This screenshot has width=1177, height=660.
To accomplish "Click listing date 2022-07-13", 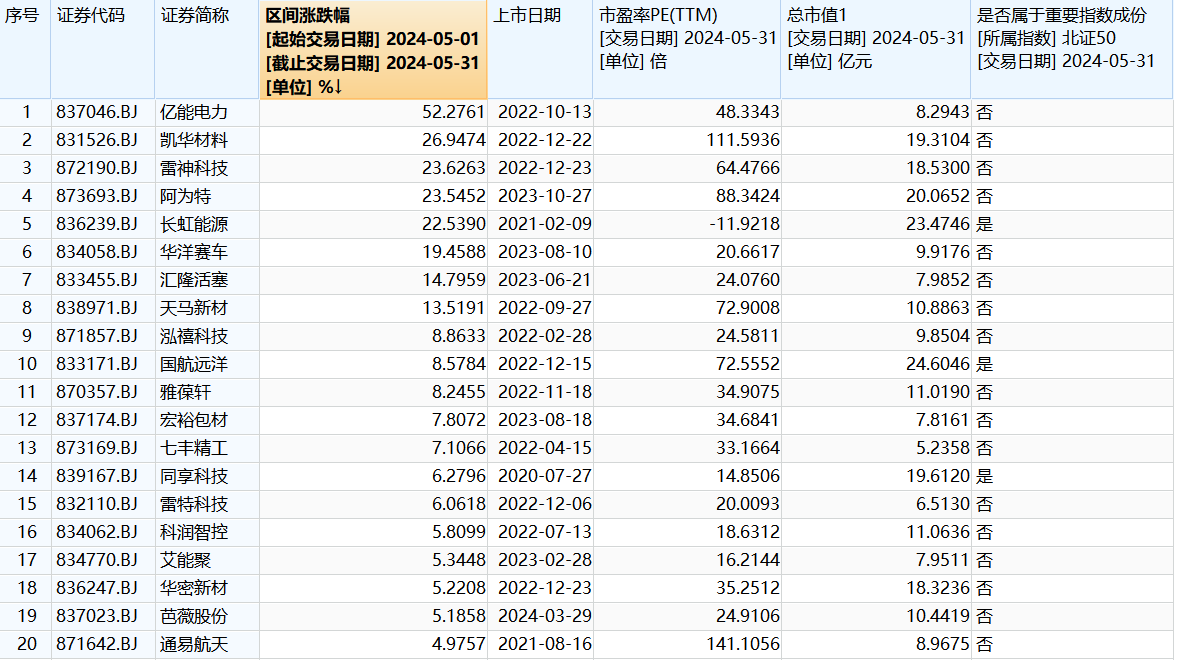I will (544, 532).
